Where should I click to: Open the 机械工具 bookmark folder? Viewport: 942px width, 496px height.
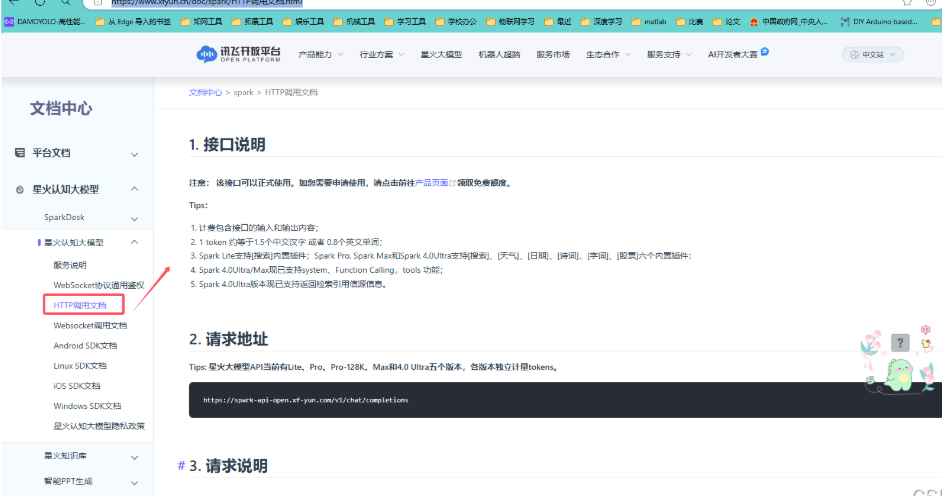coord(354,22)
